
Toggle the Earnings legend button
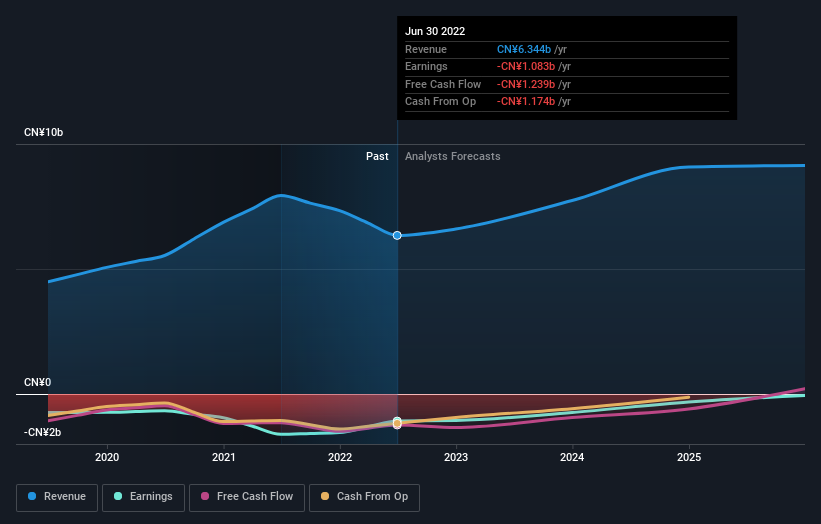click(x=143, y=497)
